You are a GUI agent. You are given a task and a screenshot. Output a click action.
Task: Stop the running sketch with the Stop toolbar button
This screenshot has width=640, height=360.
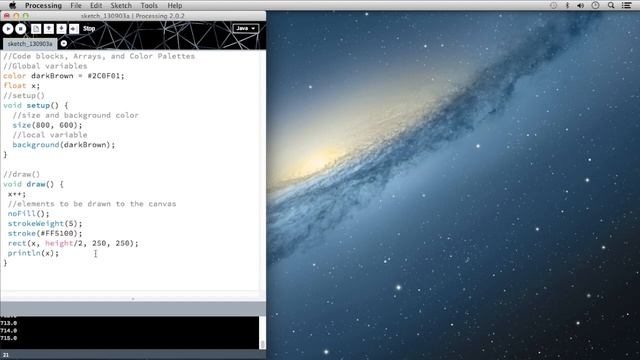click(21, 29)
